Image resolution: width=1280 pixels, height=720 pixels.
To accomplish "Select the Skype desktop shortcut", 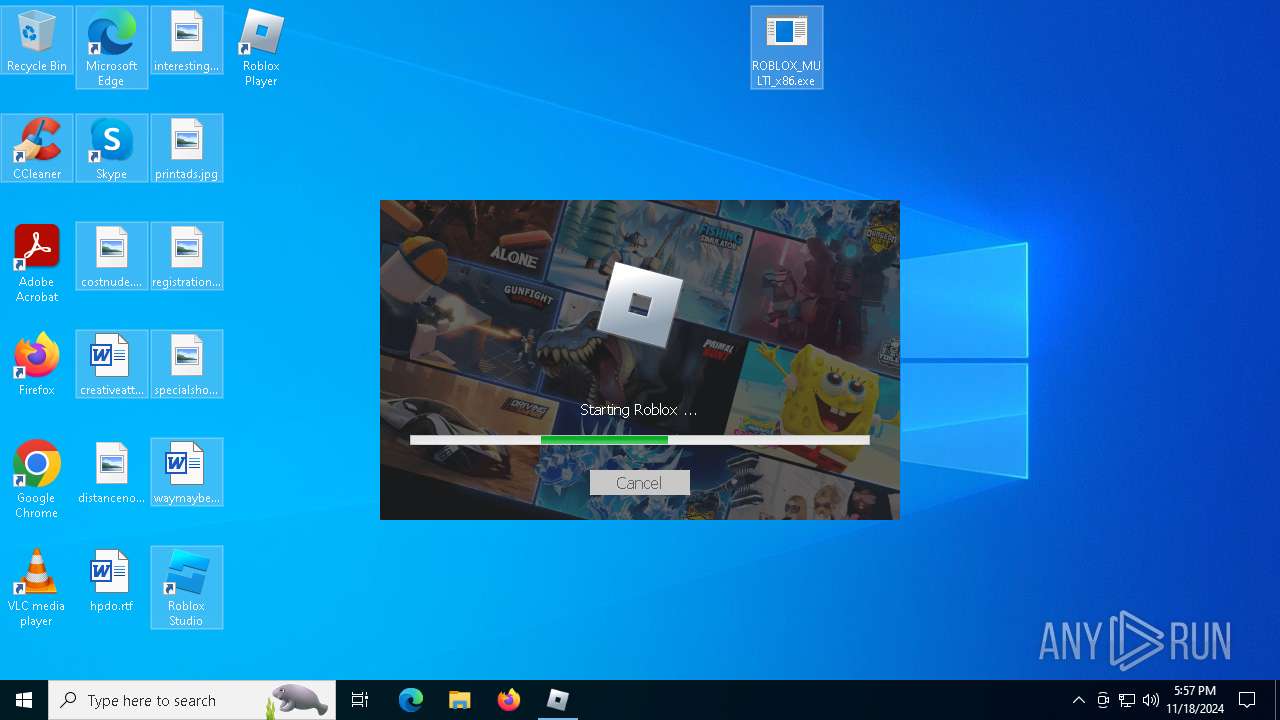I will 111,149.
